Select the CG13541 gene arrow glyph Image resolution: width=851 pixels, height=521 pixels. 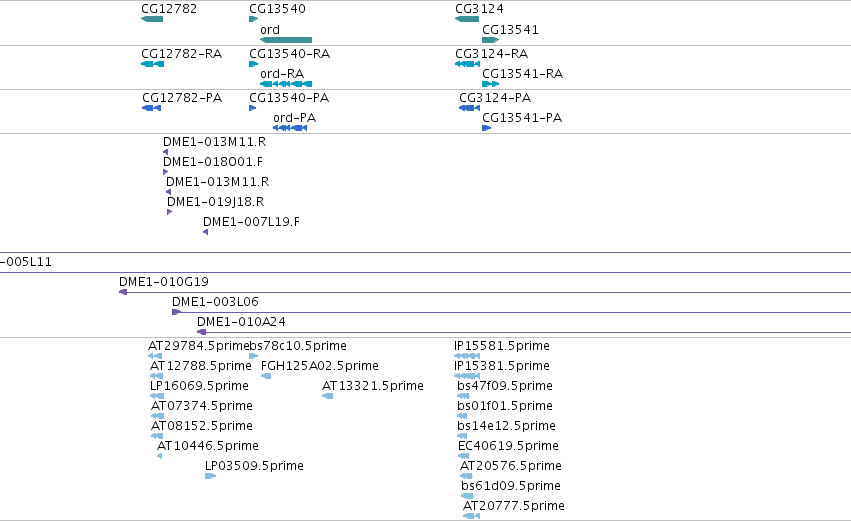click(490, 40)
